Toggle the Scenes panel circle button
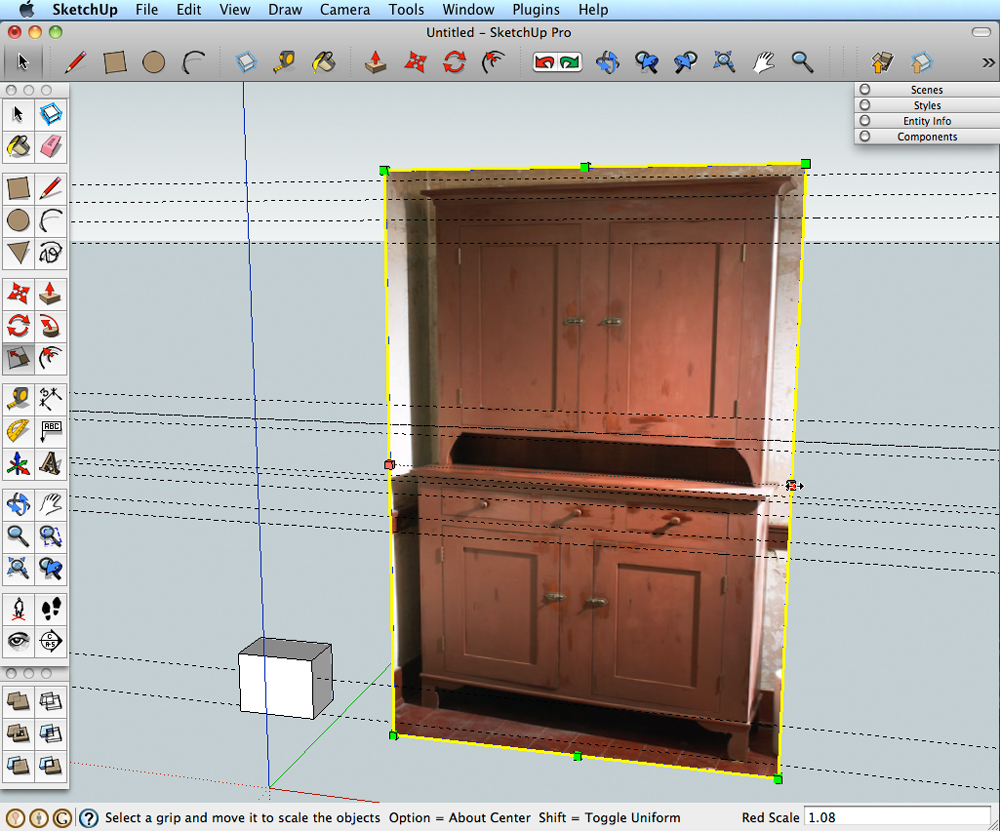Screen dimensions: 1000x831 (x=865, y=89)
